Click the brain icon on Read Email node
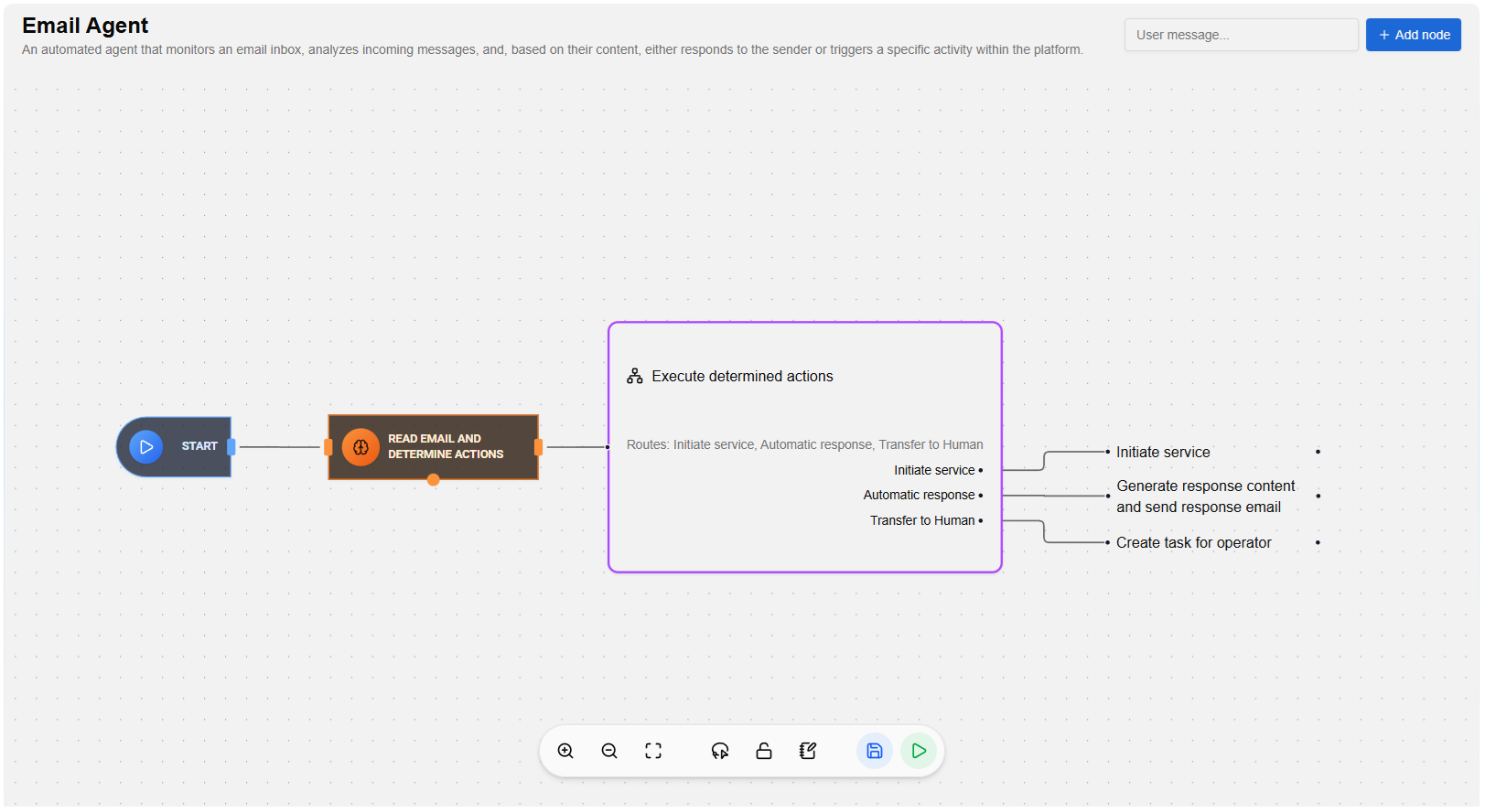 click(x=360, y=447)
